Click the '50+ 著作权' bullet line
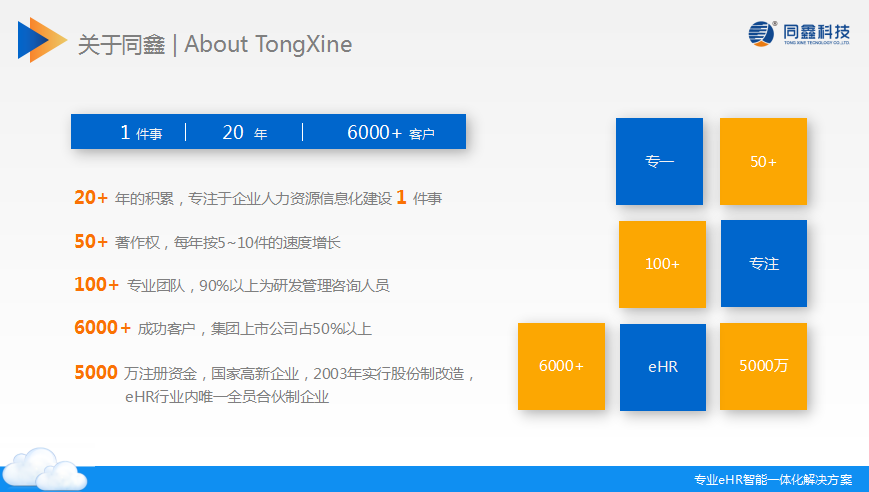869x492 pixels. point(214,242)
